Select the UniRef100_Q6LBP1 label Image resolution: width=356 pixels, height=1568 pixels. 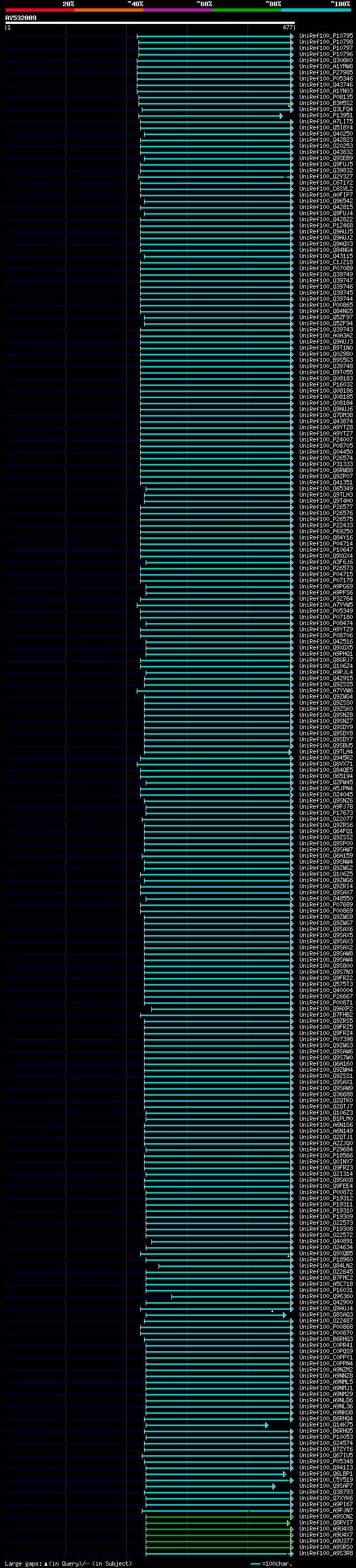(x=325, y=1473)
